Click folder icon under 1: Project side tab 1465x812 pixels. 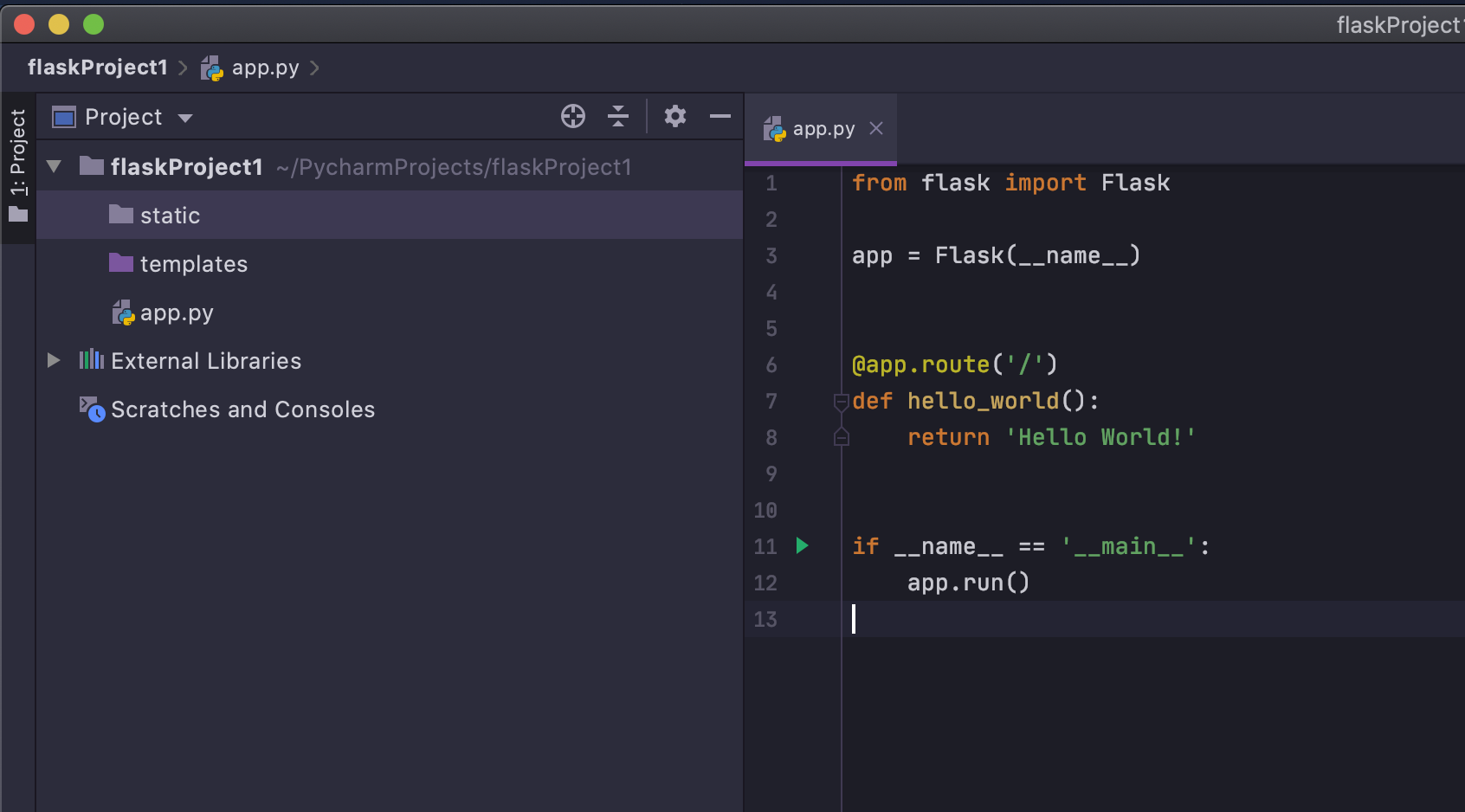(x=18, y=214)
